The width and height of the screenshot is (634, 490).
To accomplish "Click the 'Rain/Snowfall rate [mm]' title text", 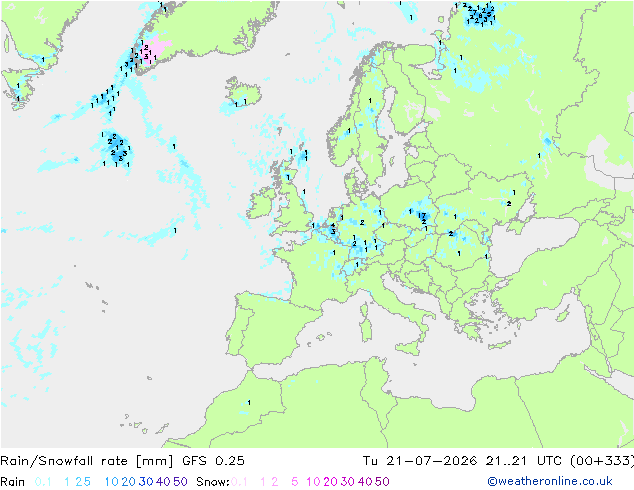I will (87, 461).
